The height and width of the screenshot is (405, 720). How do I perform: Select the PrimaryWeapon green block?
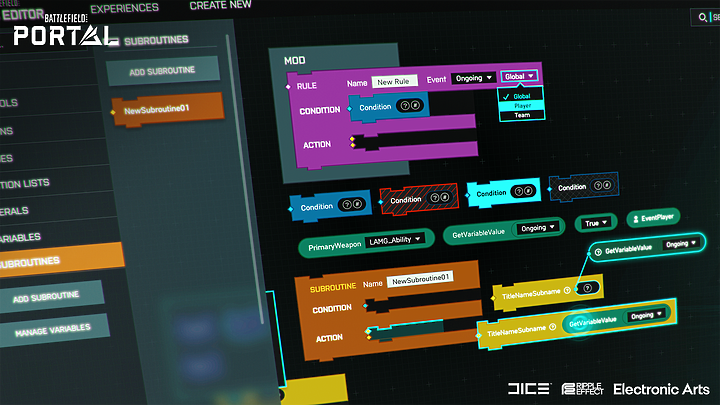click(366, 243)
